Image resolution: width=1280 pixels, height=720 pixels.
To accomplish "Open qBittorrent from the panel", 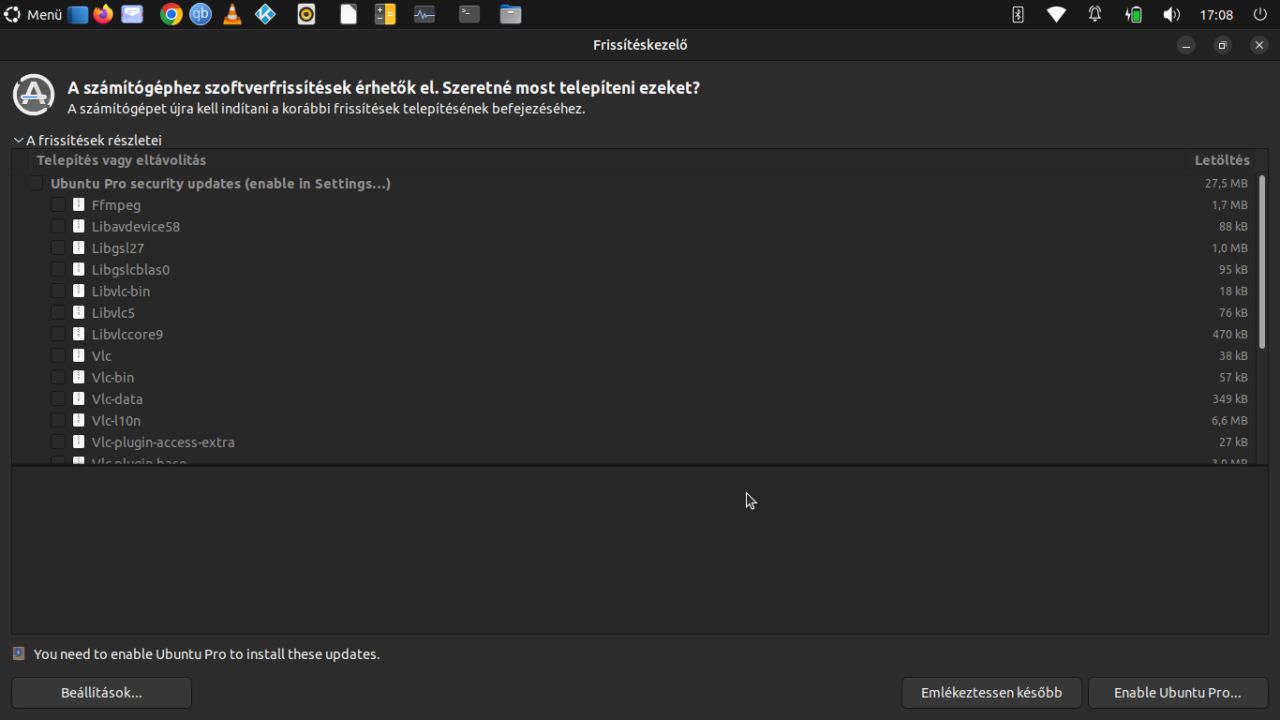I will (201, 15).
